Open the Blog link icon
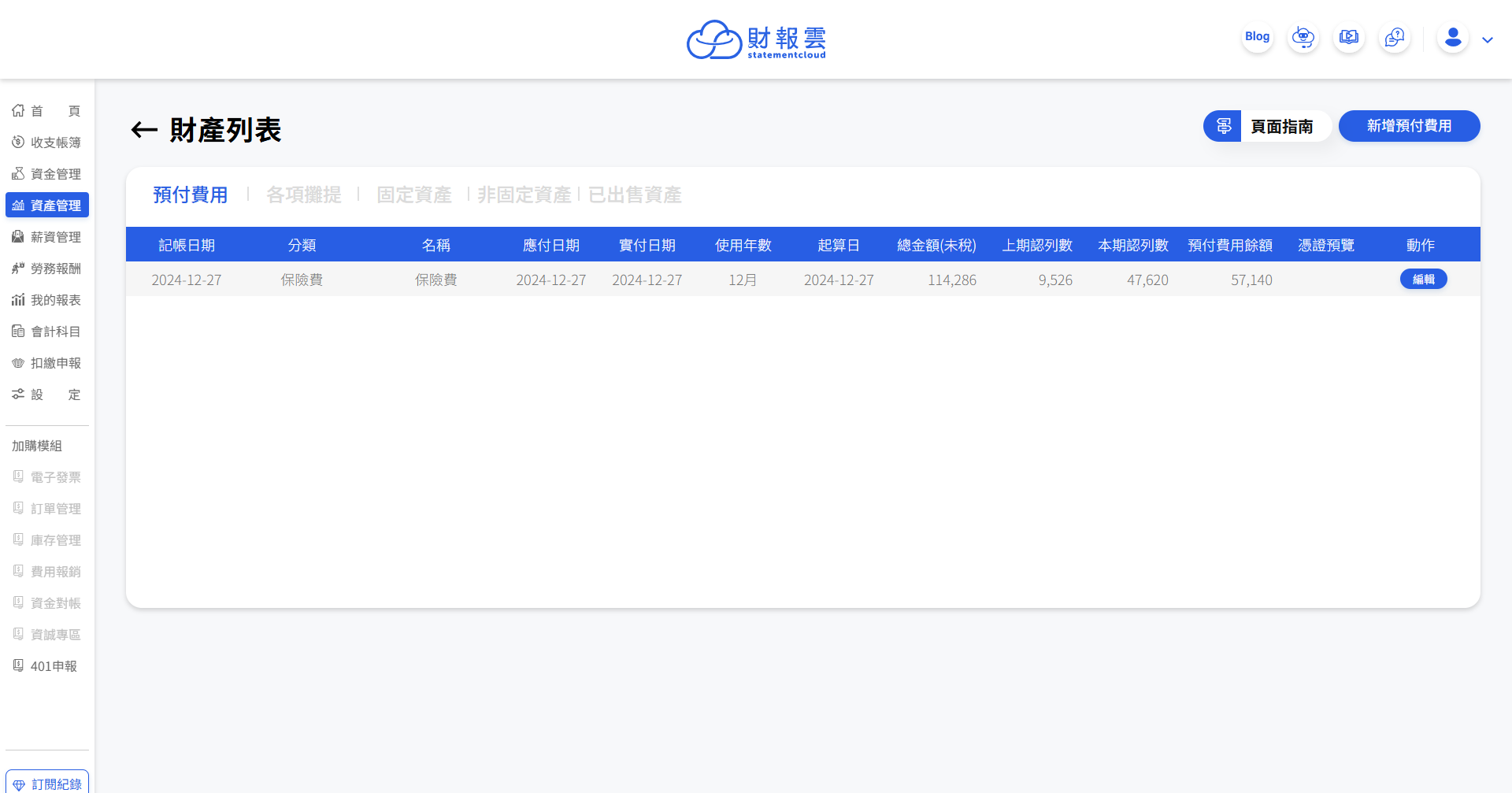The image size is (1512, 793). tap(1257, 37)
